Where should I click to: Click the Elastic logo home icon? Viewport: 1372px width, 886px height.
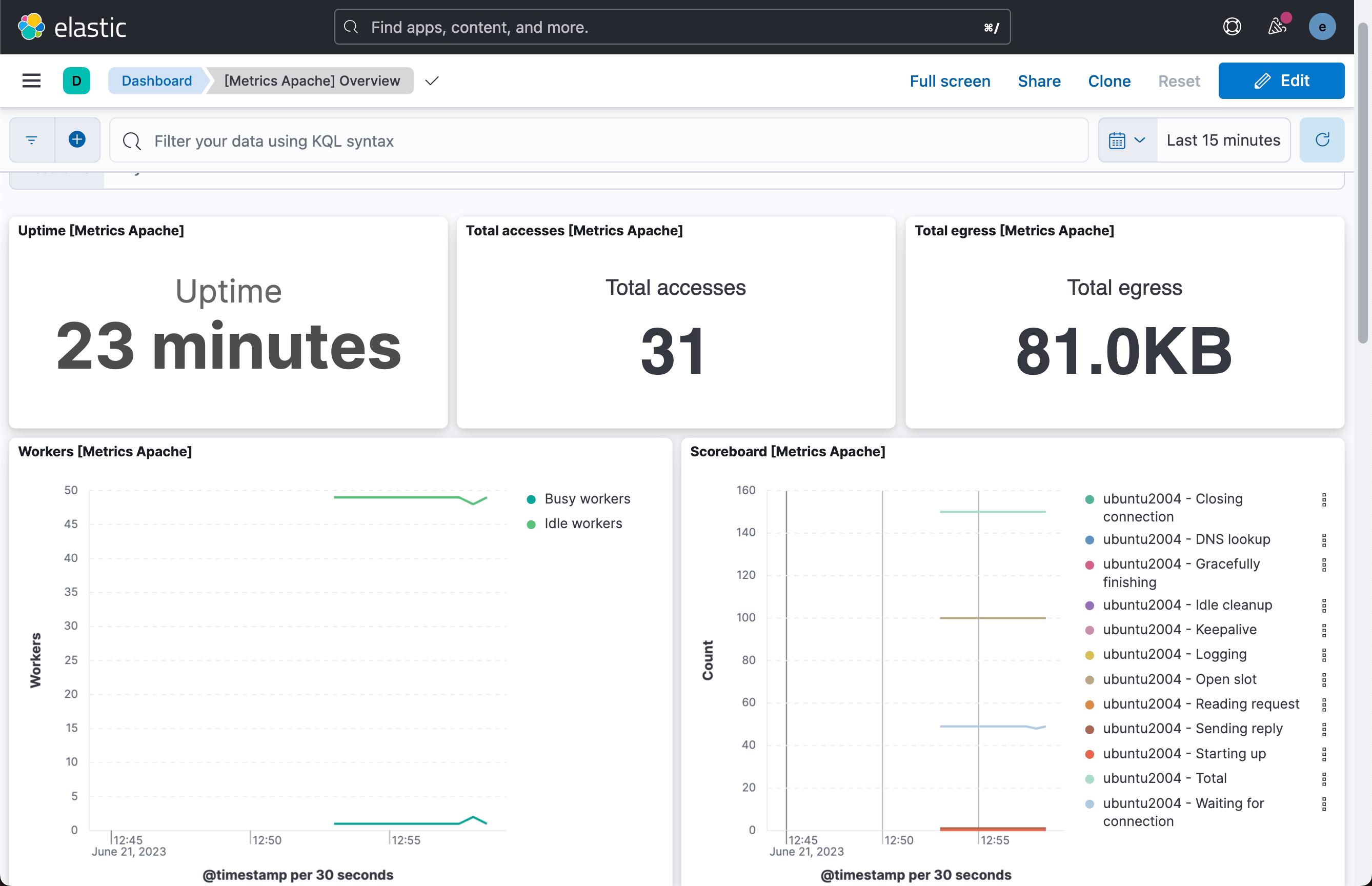(31, 27)
